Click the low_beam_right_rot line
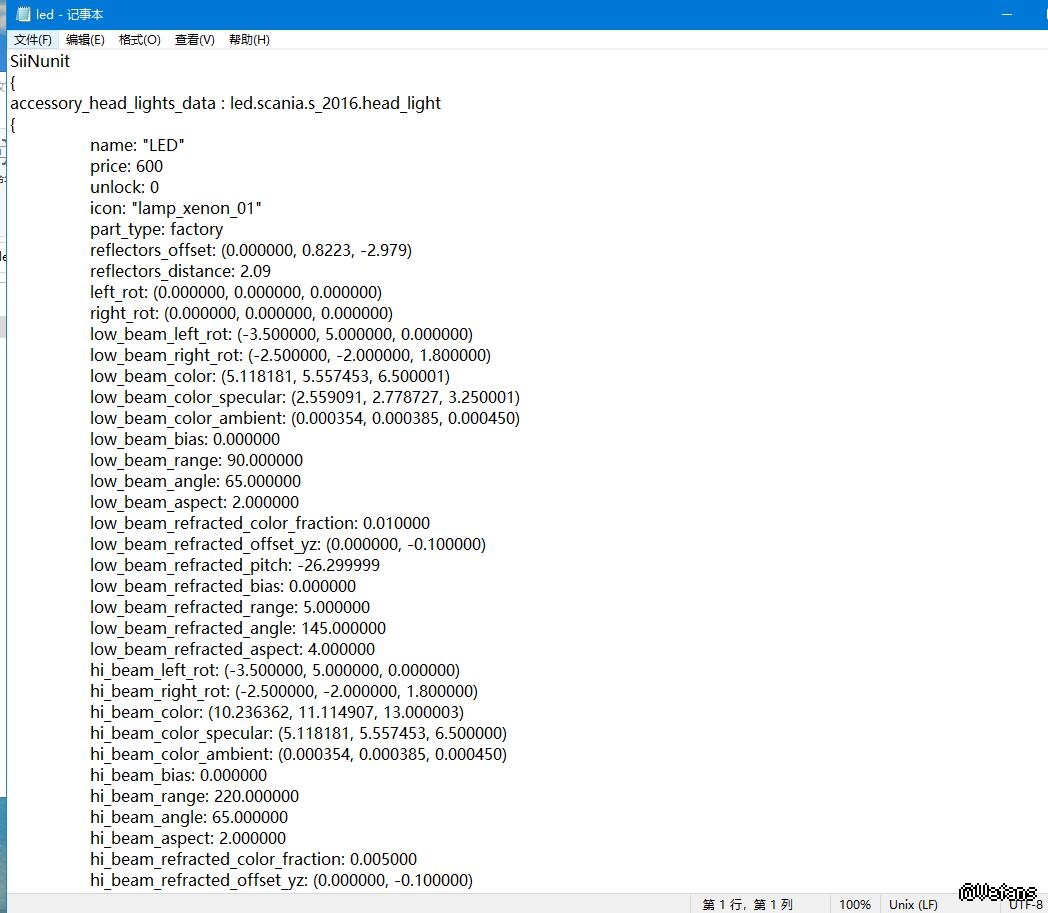 (x=290, y=356)
